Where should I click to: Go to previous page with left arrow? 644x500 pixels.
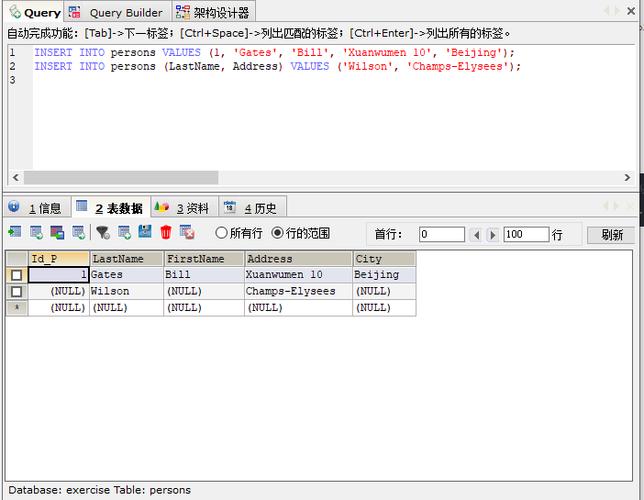coord(476,235)
